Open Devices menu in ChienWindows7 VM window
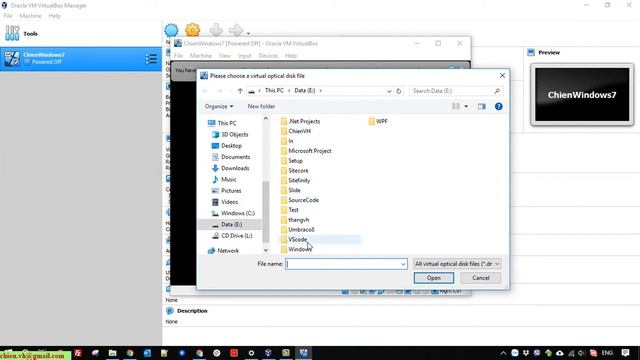 click(x=268, y=56)
